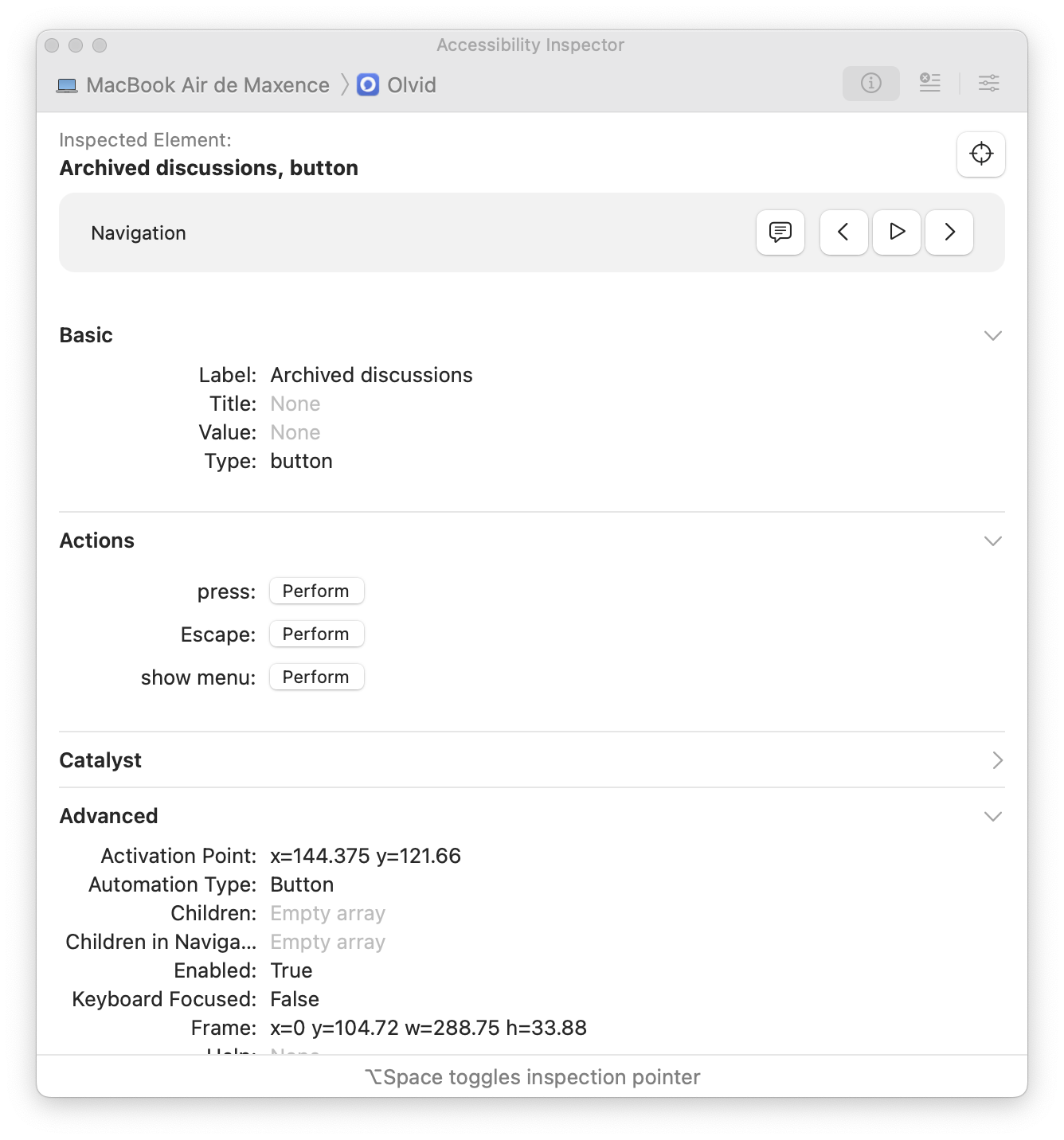Perform the Escape action
Viewport: 1064px width, 1140px height.
coord(317,634)
